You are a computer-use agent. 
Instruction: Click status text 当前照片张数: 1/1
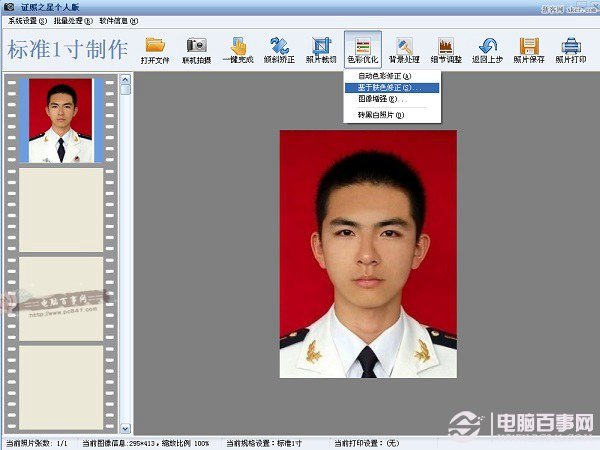coord(37,443)
